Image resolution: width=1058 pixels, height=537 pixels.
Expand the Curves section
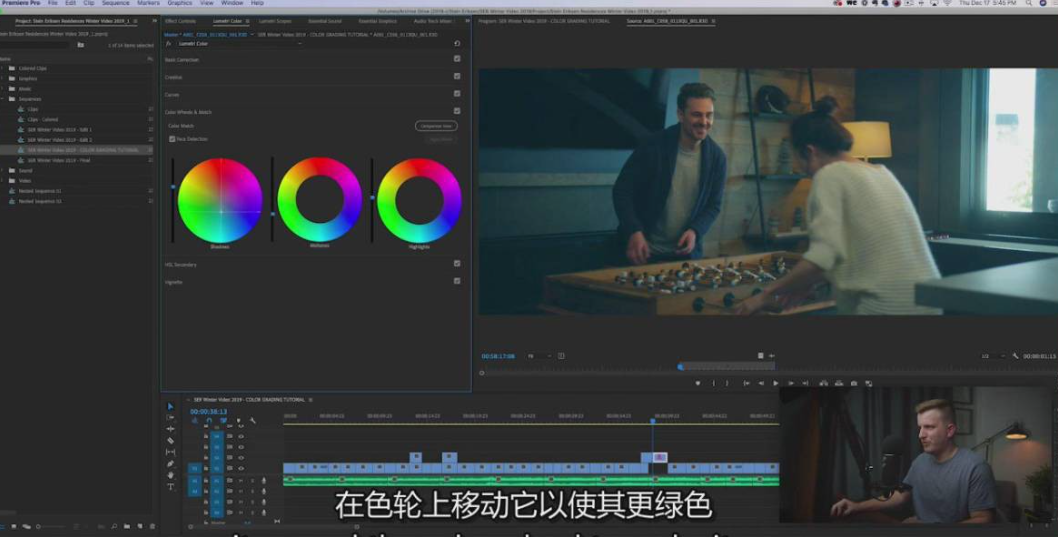coord(173,94)
